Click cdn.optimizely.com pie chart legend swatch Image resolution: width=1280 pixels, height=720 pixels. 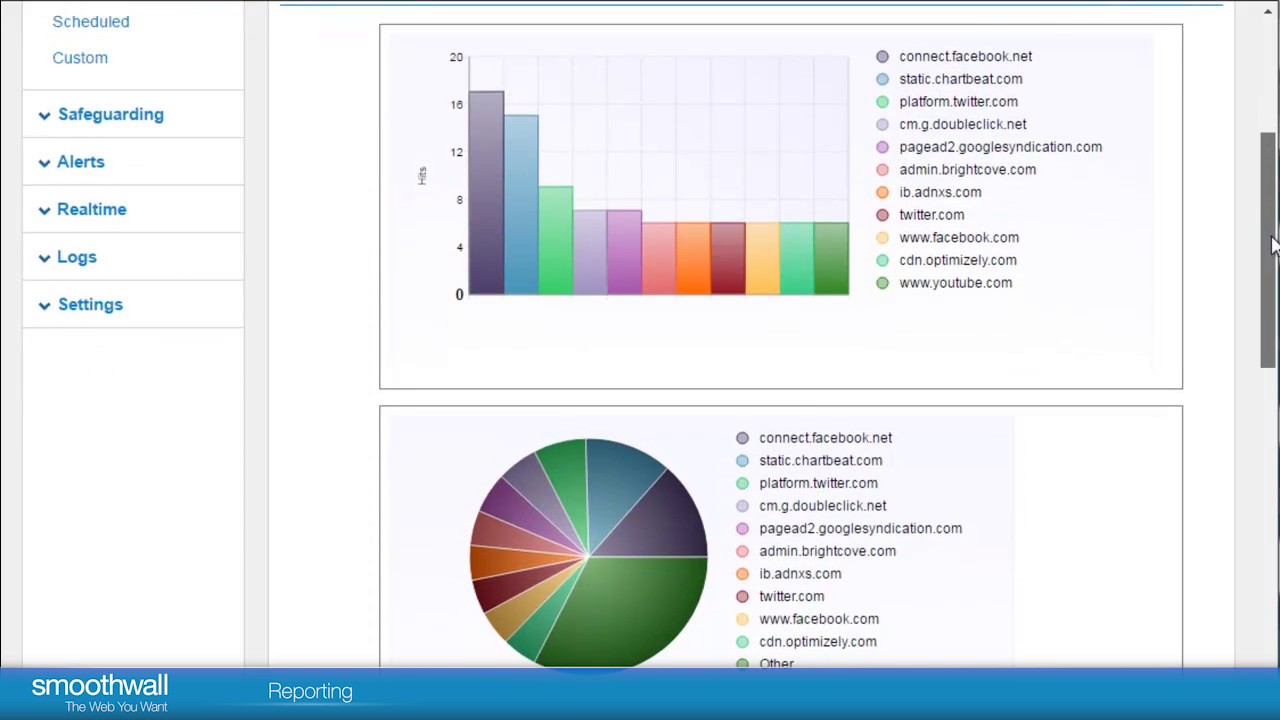pyautogui.click(x=742, y=642)
